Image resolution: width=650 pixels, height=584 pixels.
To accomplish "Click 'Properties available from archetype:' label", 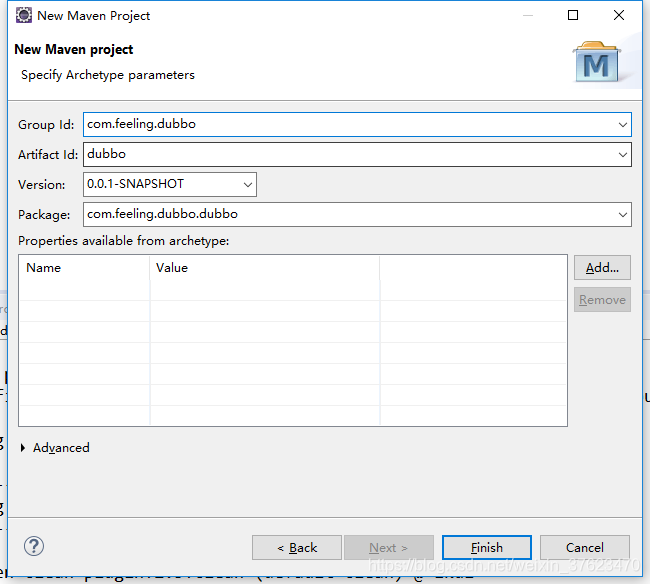I will [124, 241].
